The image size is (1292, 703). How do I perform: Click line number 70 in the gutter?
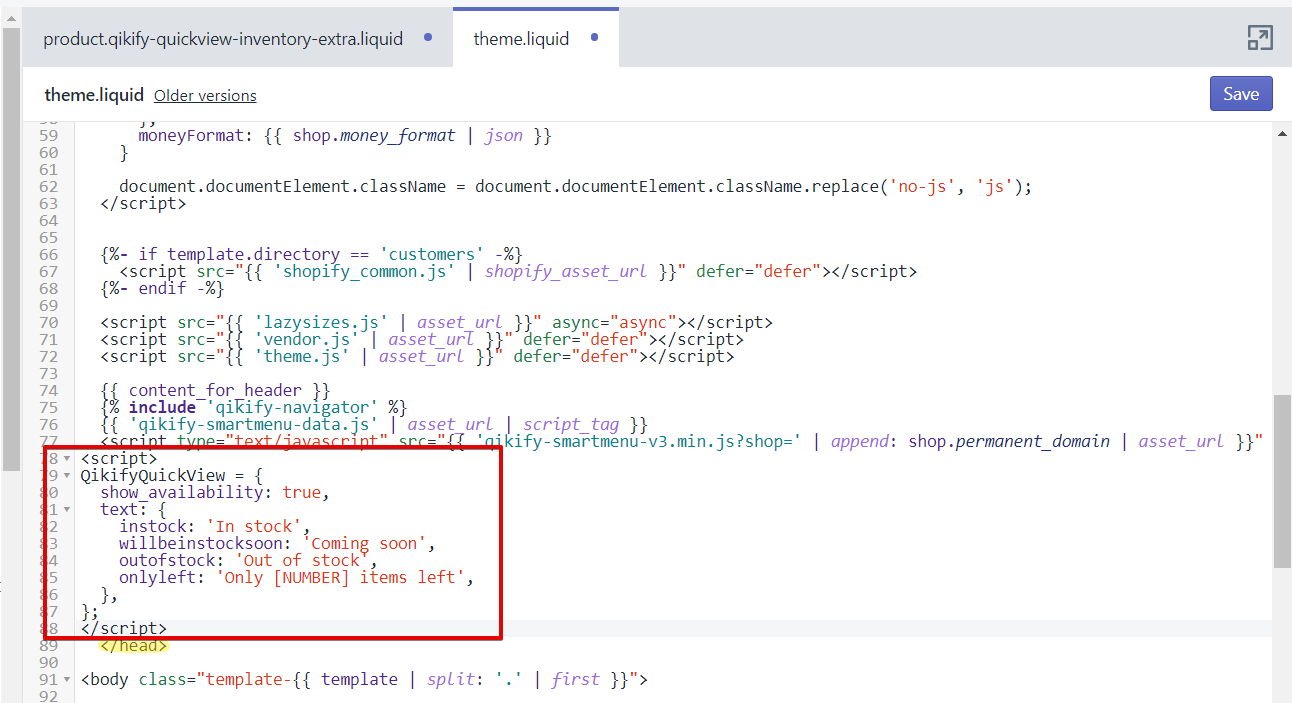coord(48,322)
